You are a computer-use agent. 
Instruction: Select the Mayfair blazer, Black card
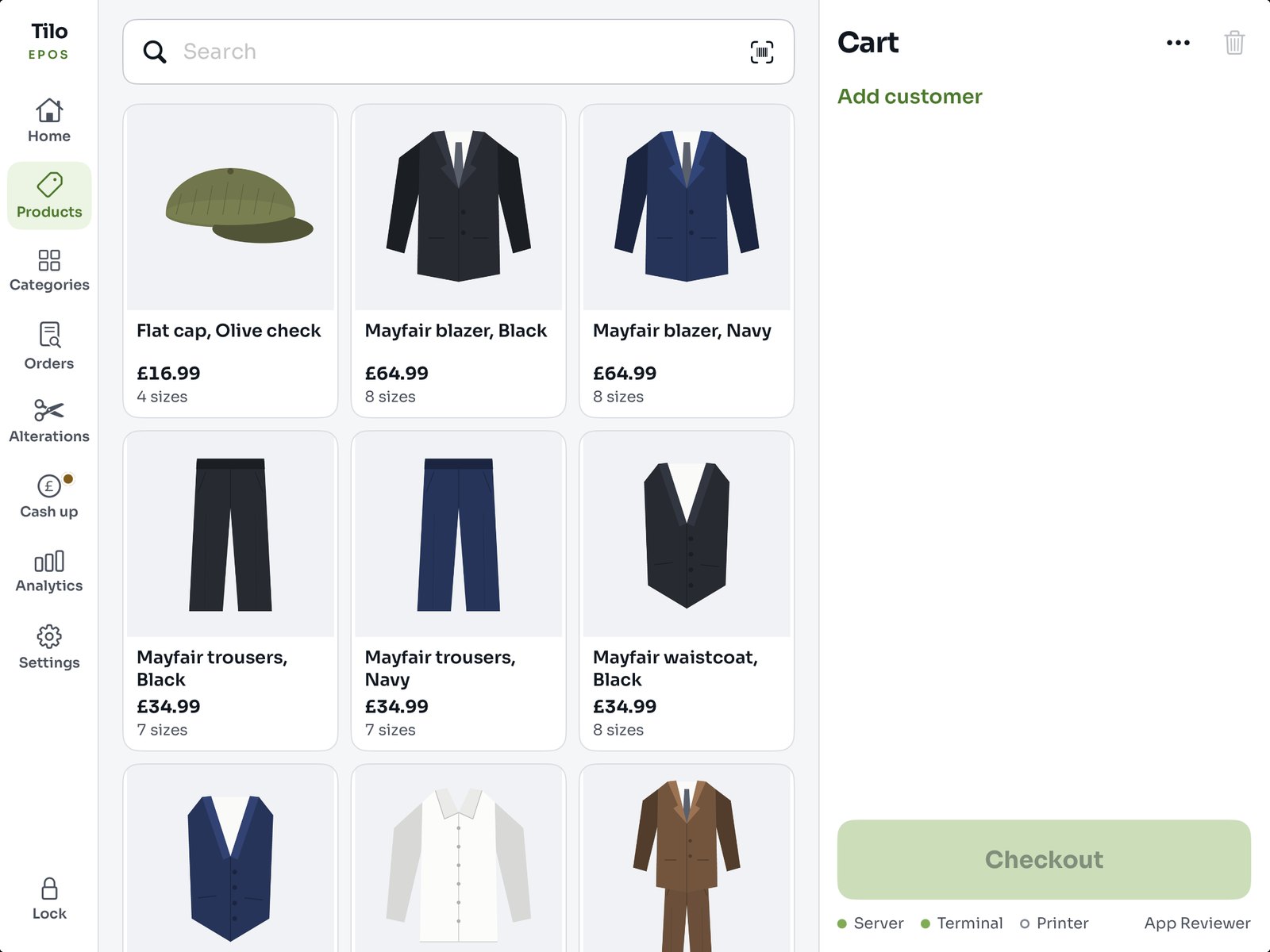pyautogui.click(x=459, y=261)
